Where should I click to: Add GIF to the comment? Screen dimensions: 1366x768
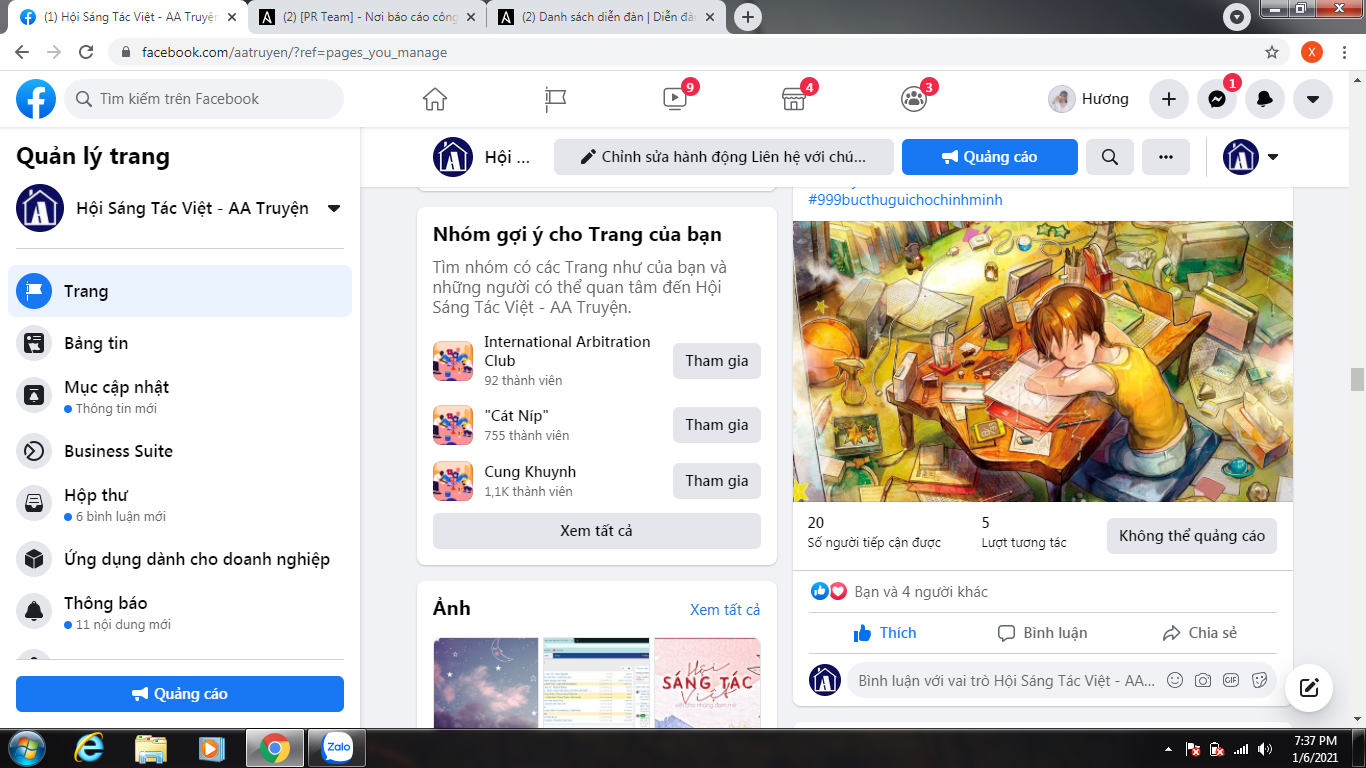[1231, 680]
